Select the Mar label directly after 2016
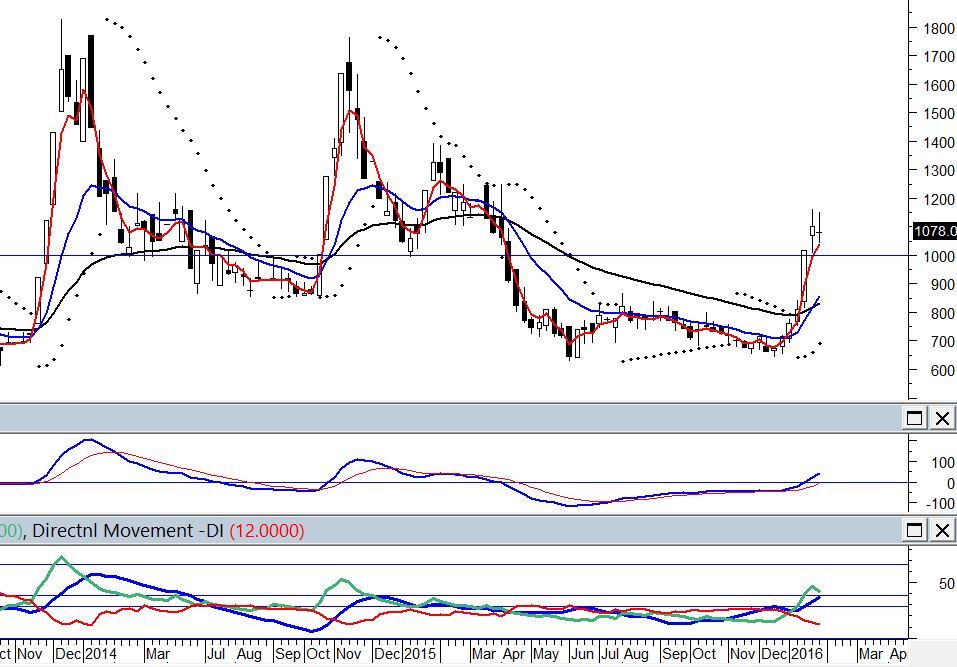957x667 pixels. [870, 654]
